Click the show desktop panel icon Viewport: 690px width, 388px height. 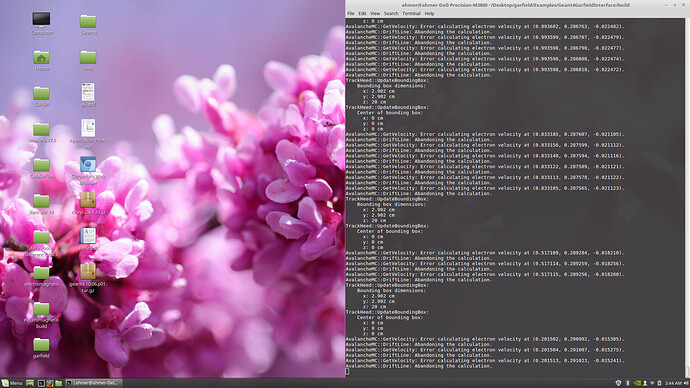(x=30, y=383)
